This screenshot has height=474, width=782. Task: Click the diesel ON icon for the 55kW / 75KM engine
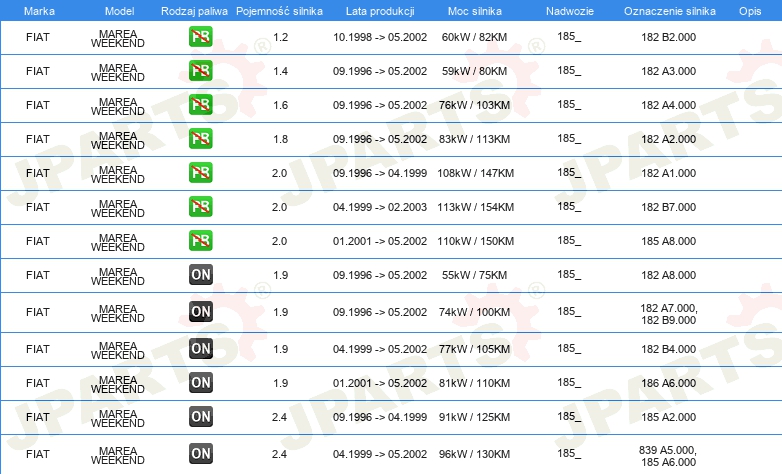pyautogui.click(x=200, y=274)
